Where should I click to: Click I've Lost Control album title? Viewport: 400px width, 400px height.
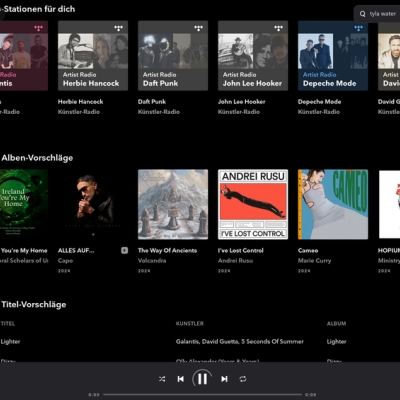click(x=241, y=250)
